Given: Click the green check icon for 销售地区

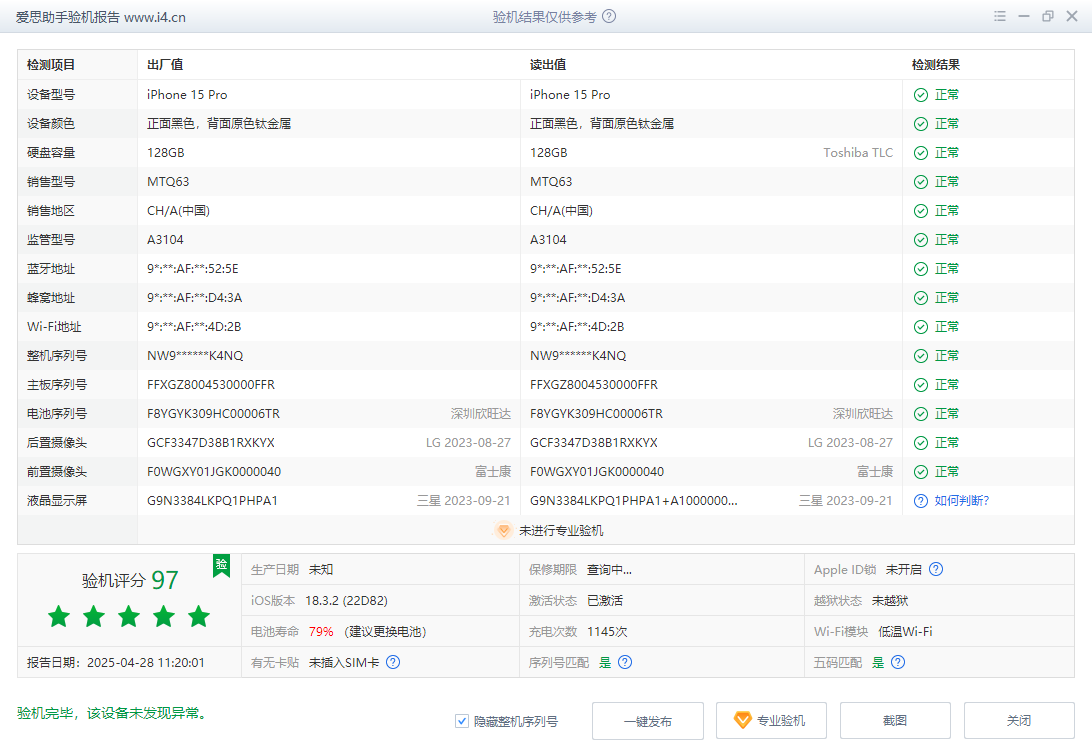Looking at the screenshot, I should (921, 211).
